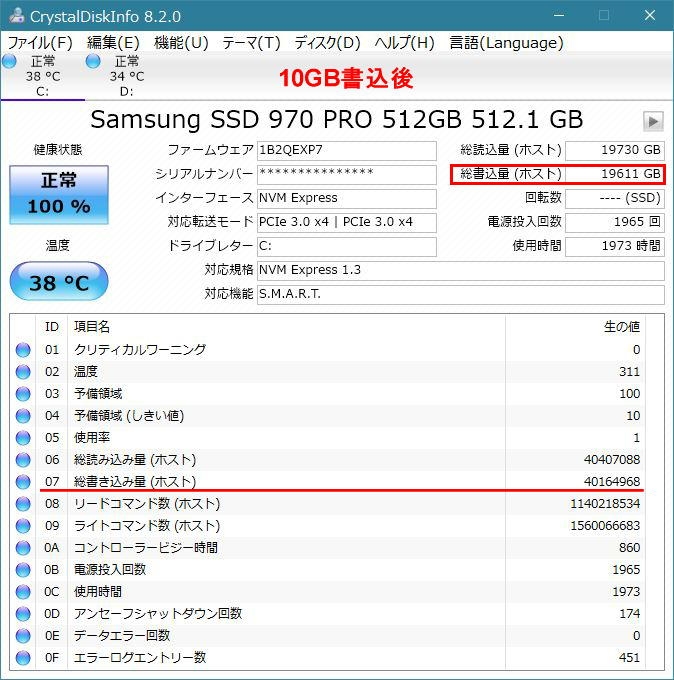This screenshot has height=680, width=674.
Task: Open the ディスク(D) menu
Action: [327, 43]
